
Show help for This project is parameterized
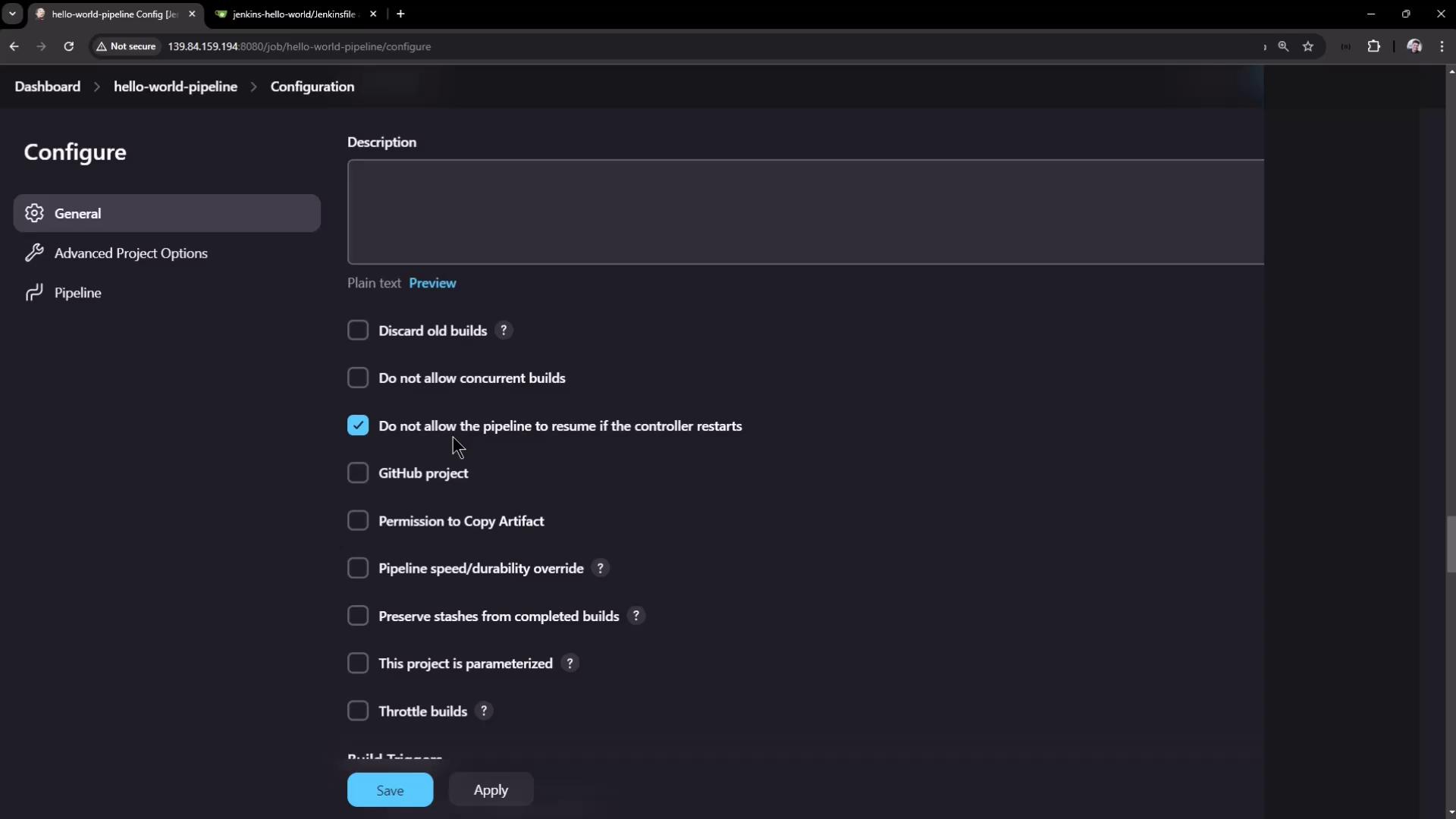pyautogui.click(x=570, y=664)
